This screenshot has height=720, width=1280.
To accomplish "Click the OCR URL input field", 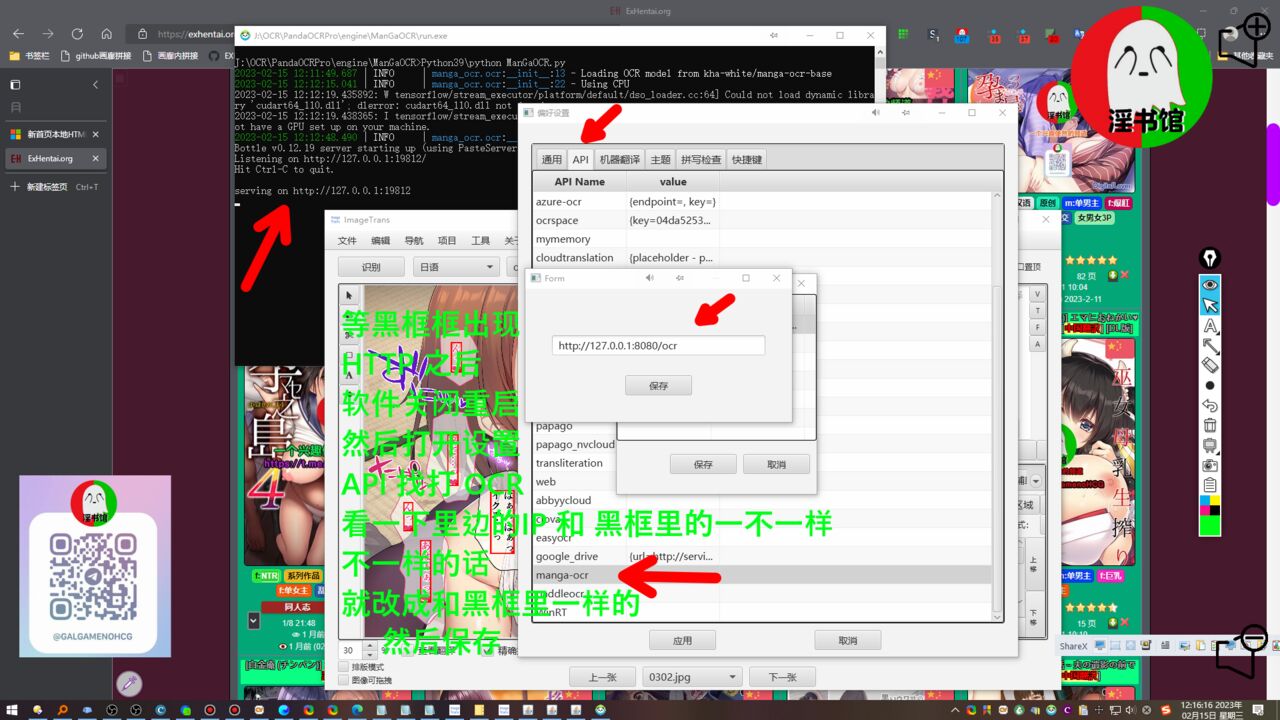I will 658,346.
